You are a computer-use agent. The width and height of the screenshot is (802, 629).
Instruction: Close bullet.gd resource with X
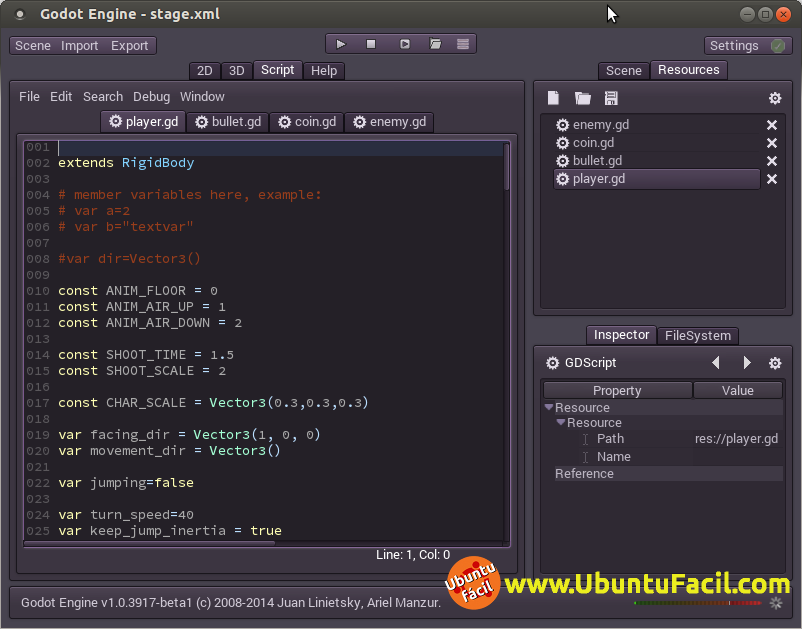coord(772,161)
